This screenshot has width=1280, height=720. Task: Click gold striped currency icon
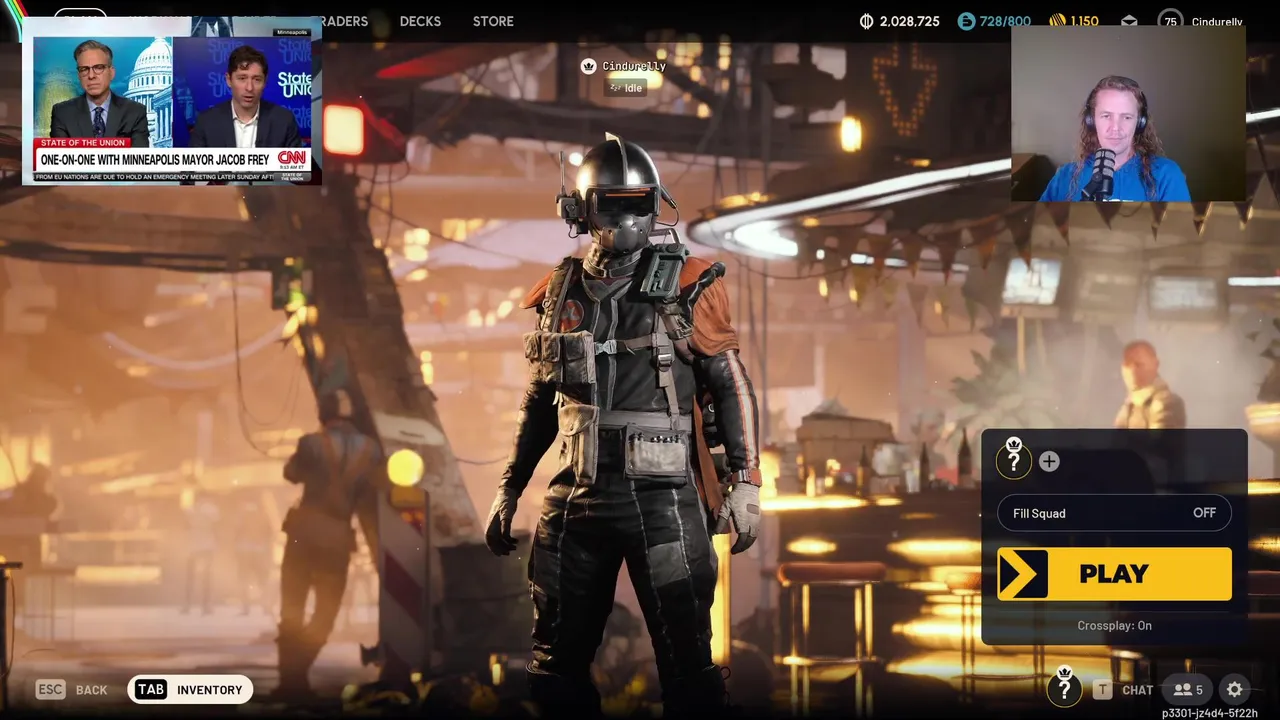pos(1057,21)
